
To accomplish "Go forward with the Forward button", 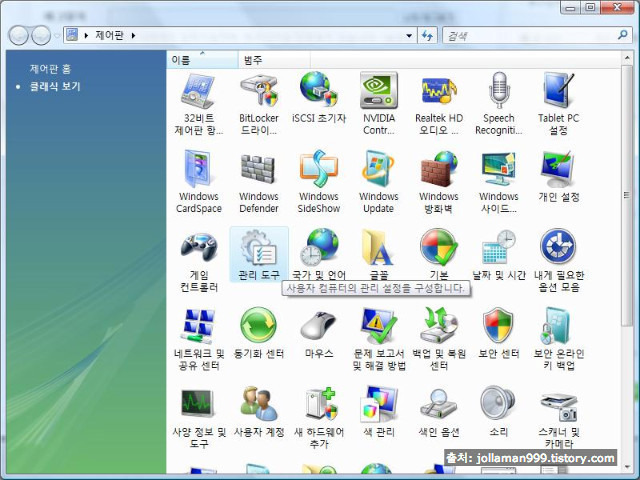I will point(41,36).
